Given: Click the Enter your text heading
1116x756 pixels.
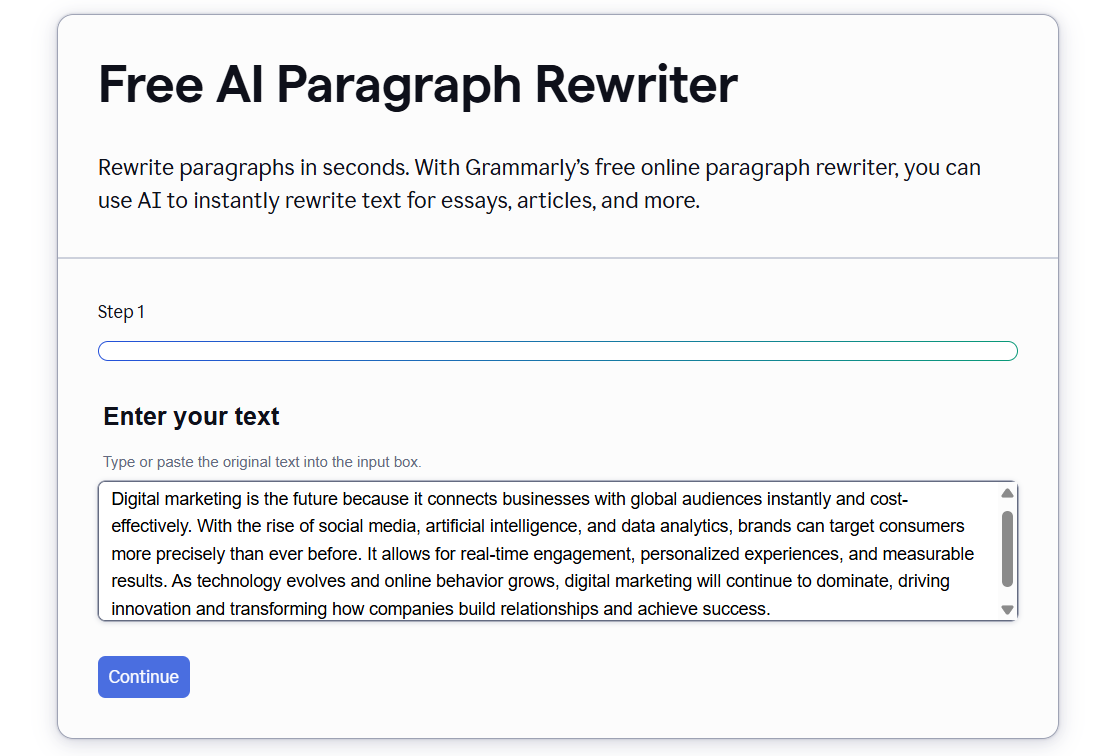Looking at the screenshot, I should tap(191, 416).
